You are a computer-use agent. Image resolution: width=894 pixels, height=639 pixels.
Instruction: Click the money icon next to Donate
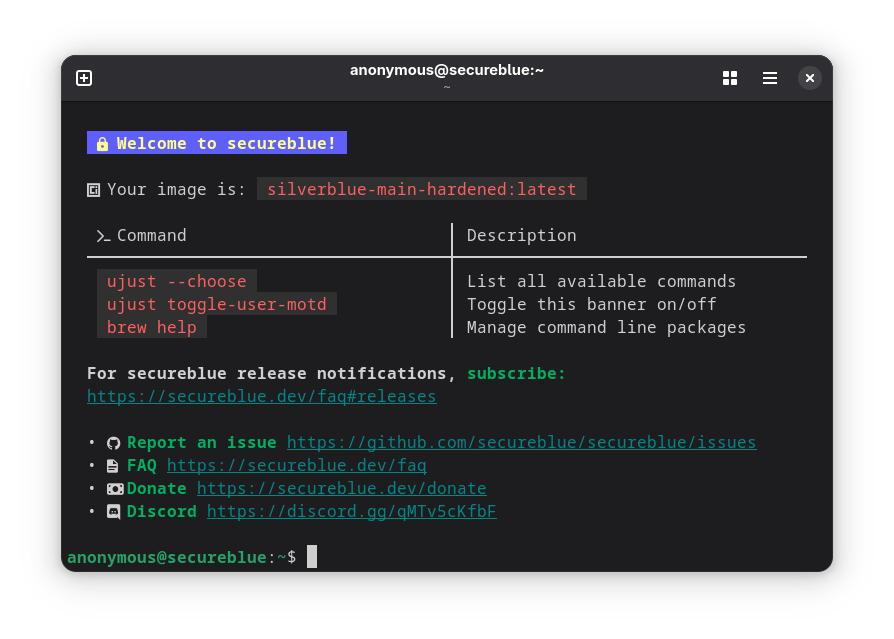[x=115, y=489]
